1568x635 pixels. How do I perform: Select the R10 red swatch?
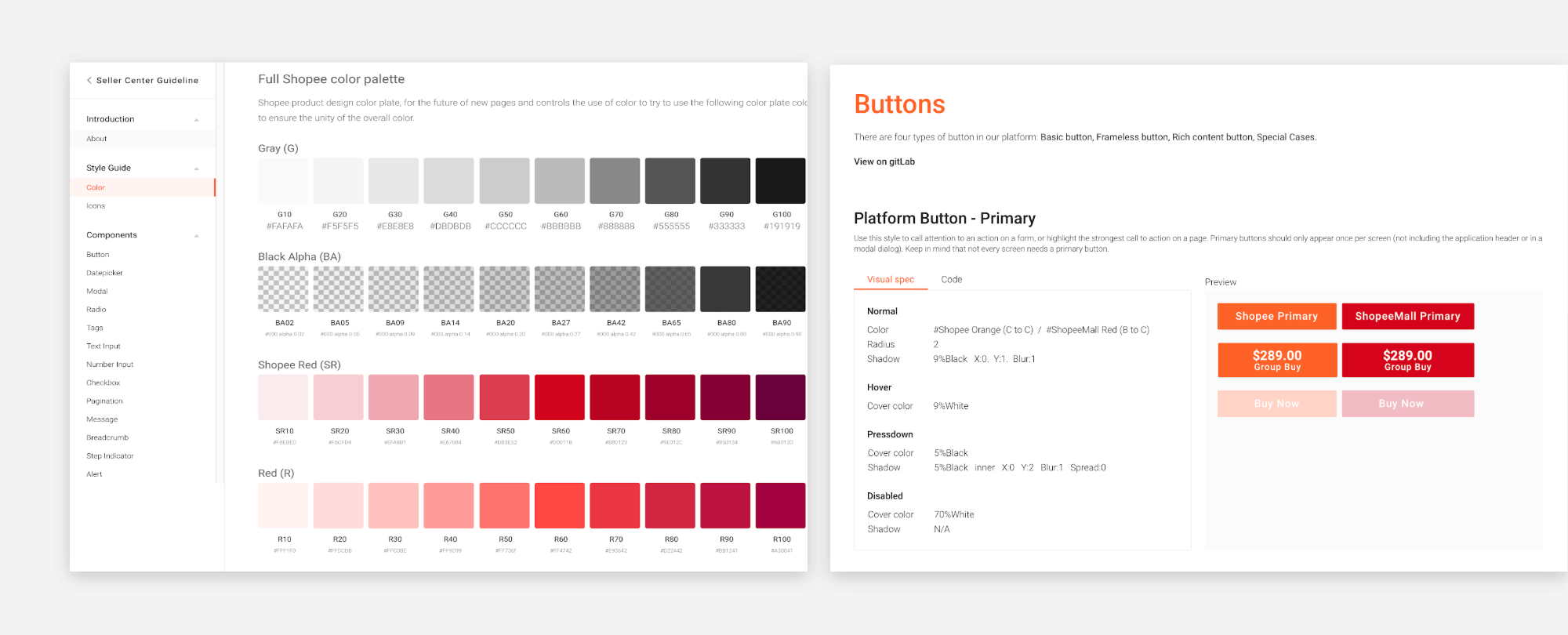tap(283, 506)
